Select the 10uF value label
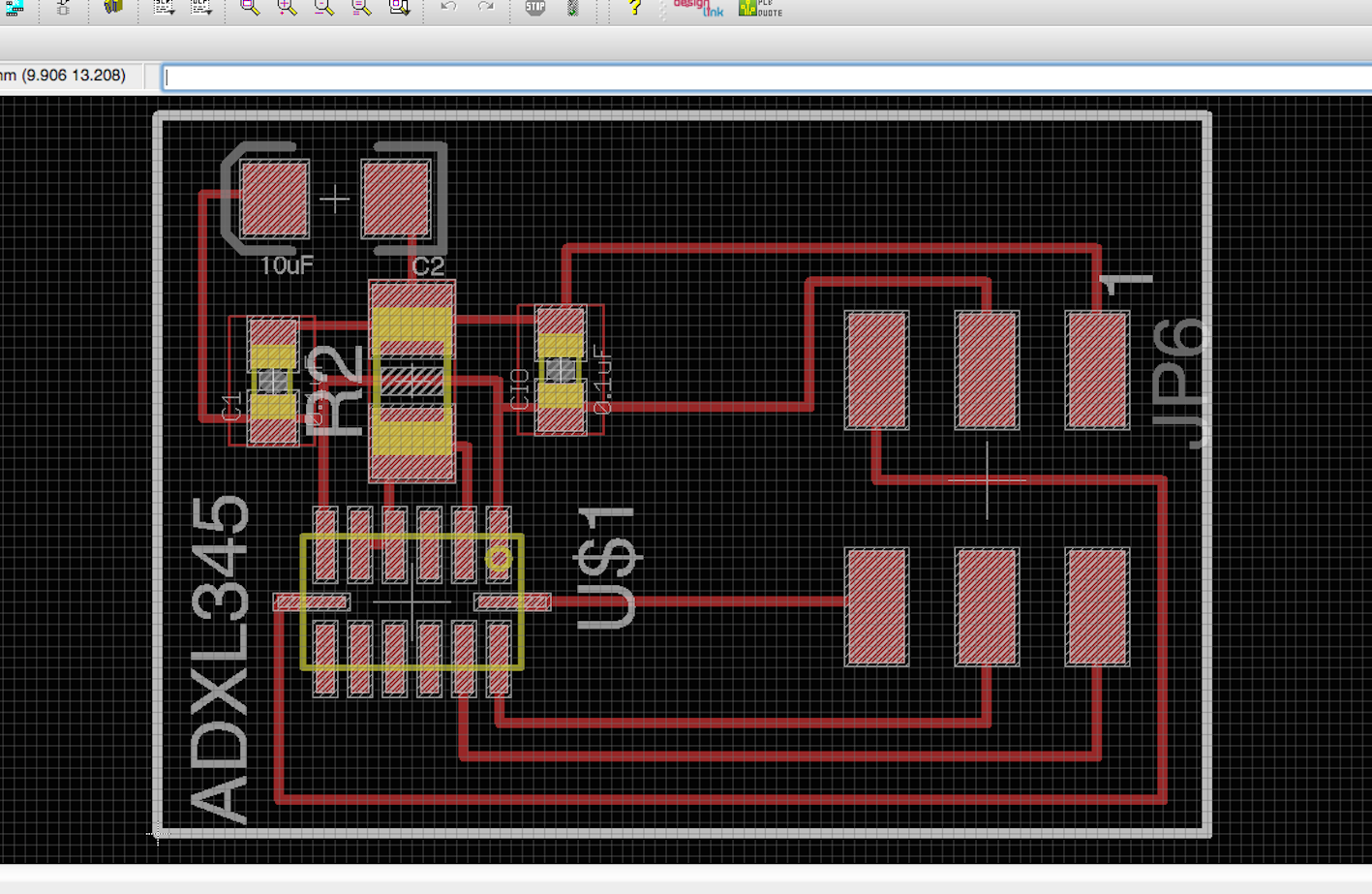 point(287,265)
